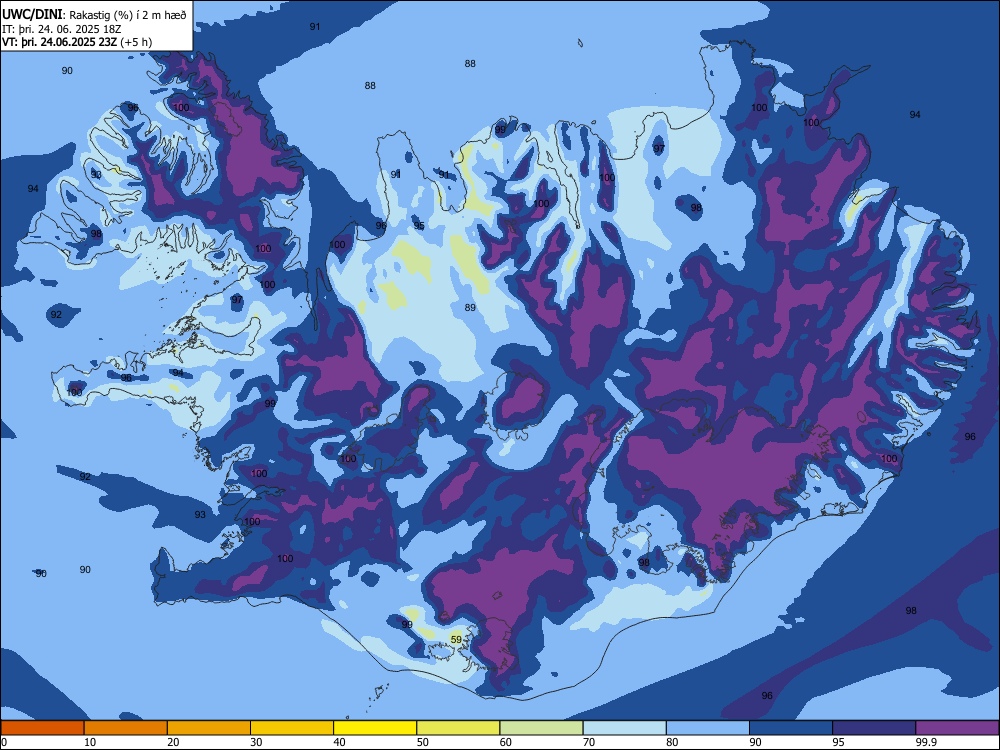The width and height of the screenshot is (1000, 750).
Task: Select the 95–99.9 dark navy legend swatch
Action: pyautogui.click(x=874, y=728)
